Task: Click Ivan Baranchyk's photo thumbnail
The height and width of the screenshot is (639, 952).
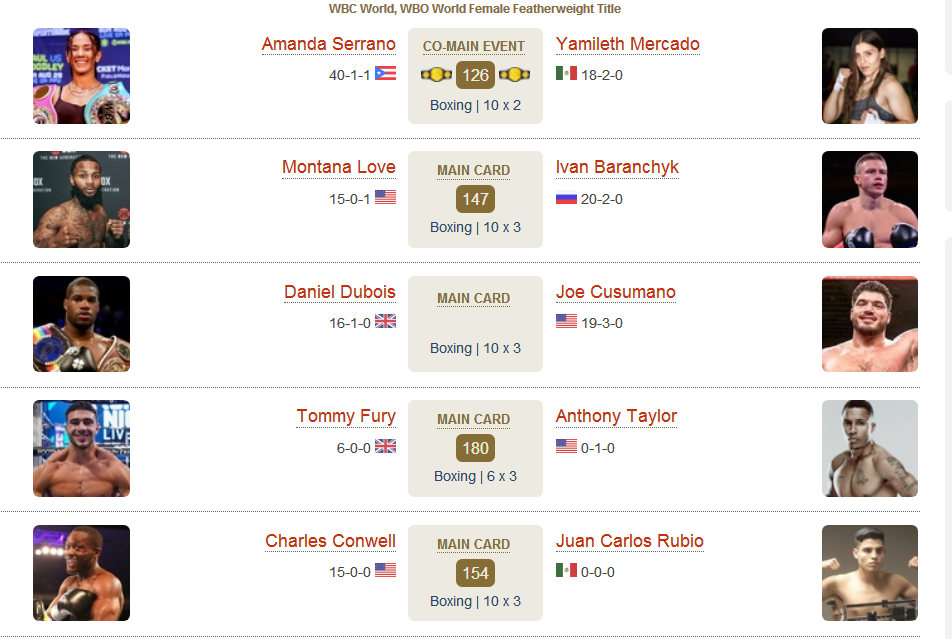Action: click(869, 199)
